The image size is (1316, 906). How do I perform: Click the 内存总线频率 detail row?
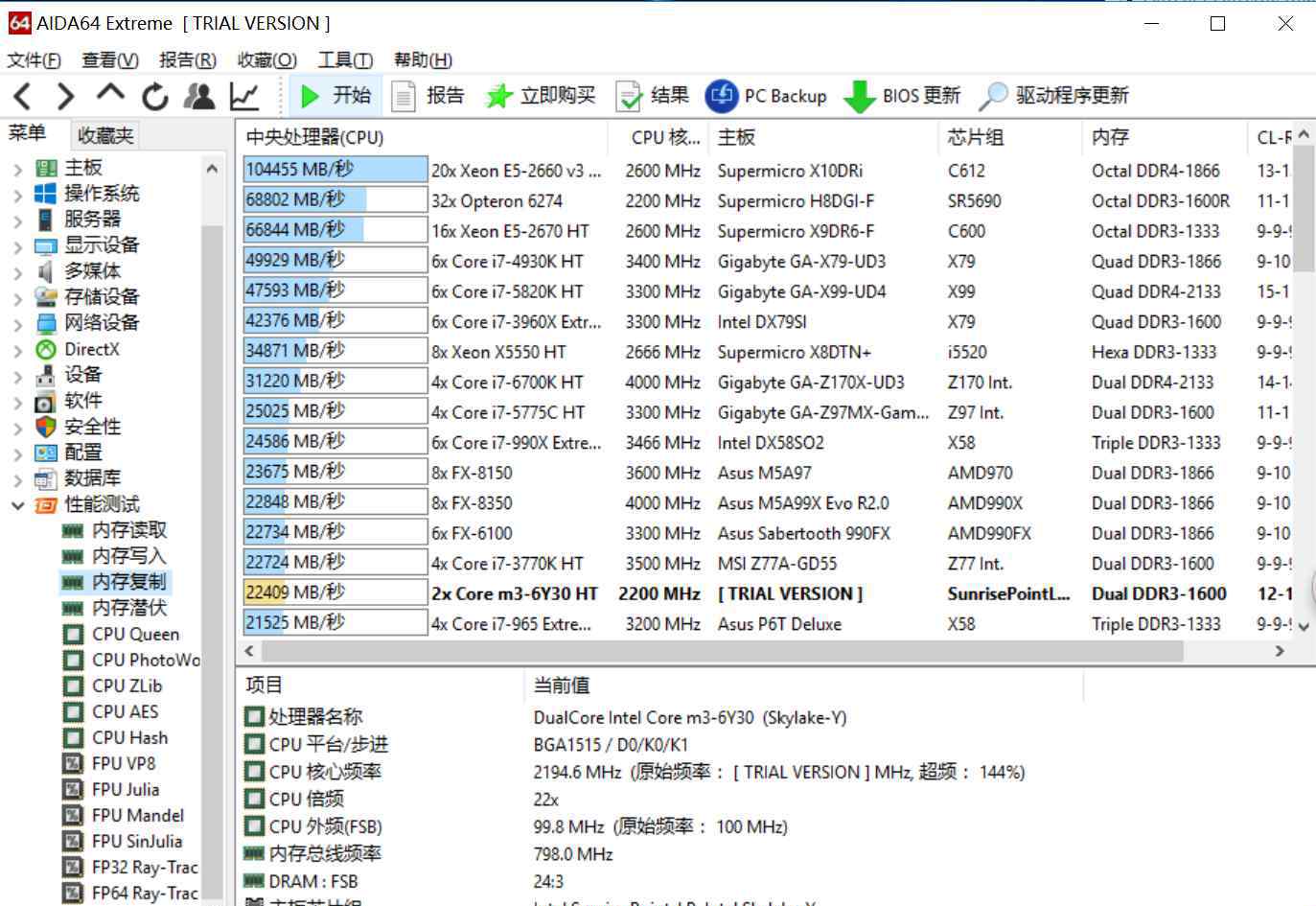pos(659,853)
